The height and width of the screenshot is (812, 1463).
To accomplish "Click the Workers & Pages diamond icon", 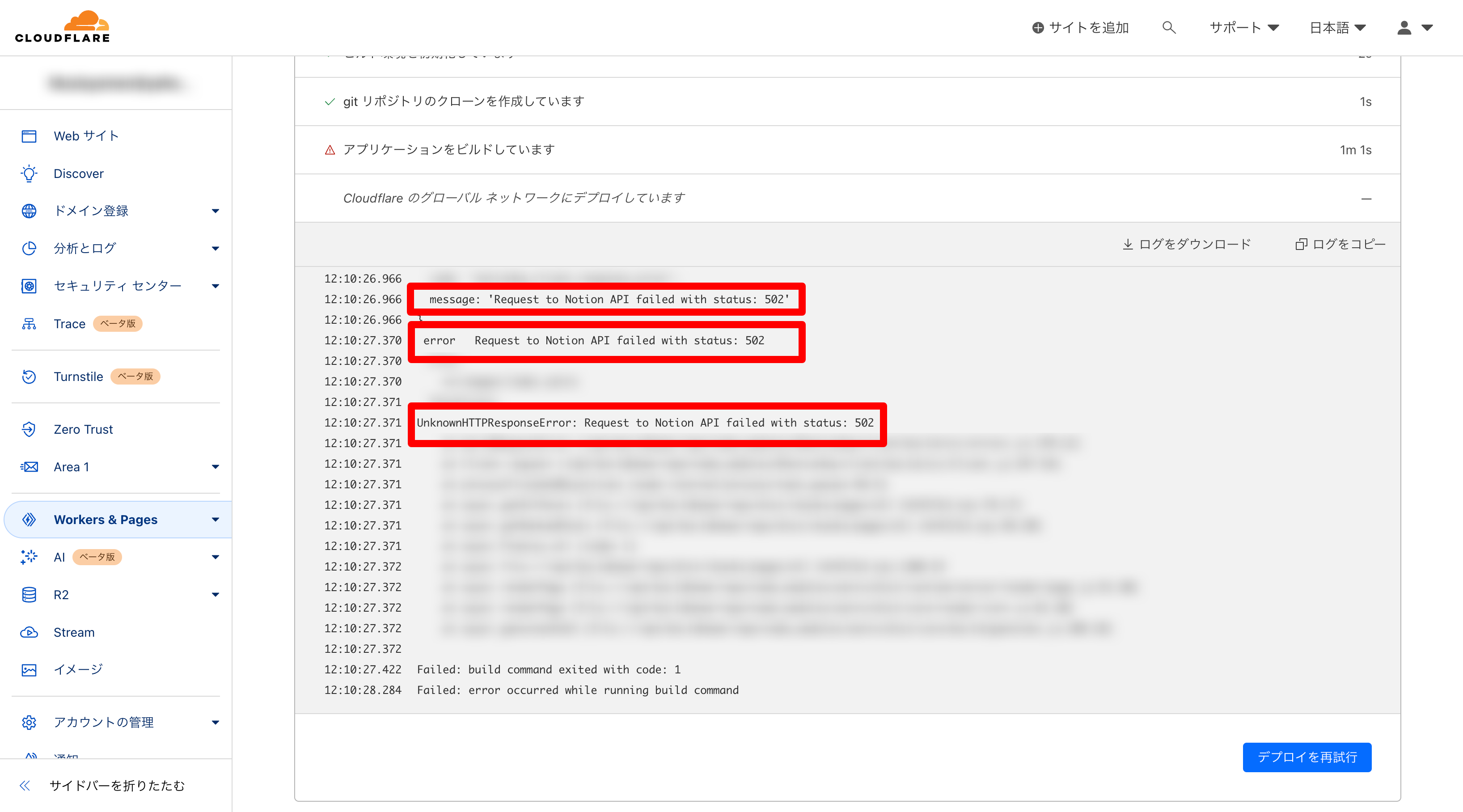I will click(29, 520).
